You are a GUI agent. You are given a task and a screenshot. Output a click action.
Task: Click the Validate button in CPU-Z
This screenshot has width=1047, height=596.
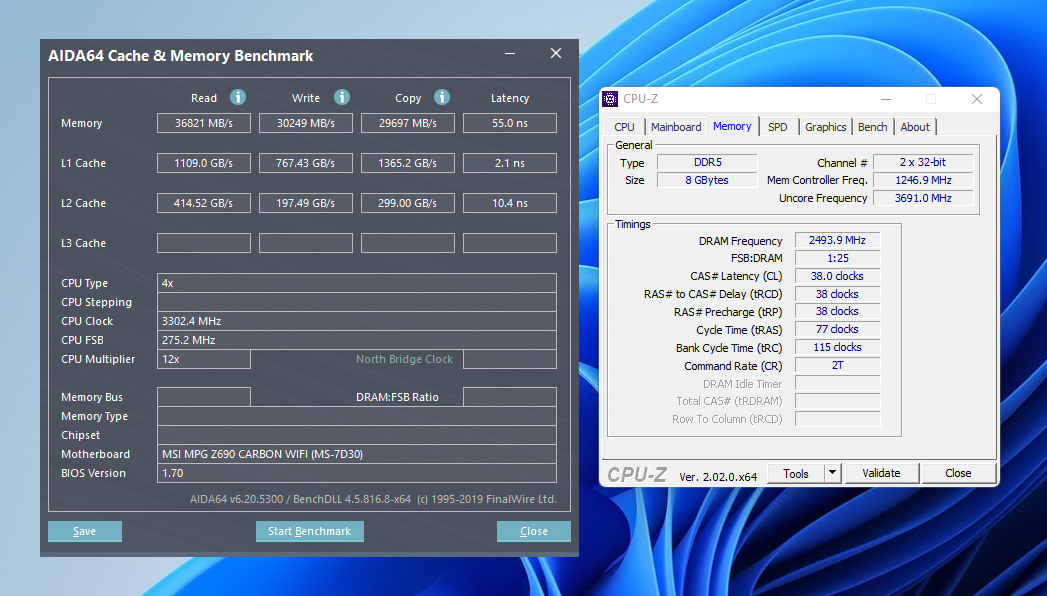coord(881,473)
